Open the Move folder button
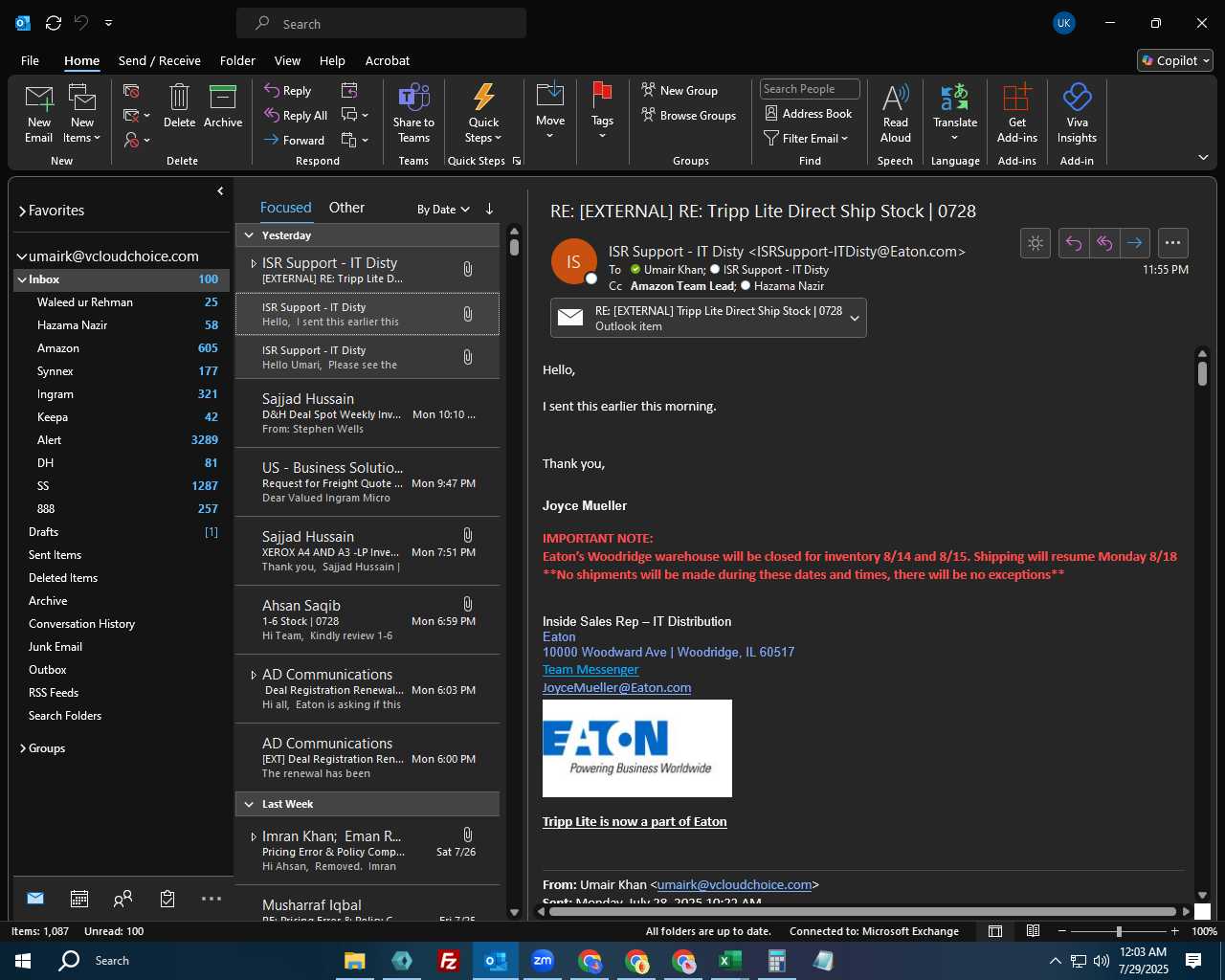Screen dimensions: 1225x980 (550, 111)
